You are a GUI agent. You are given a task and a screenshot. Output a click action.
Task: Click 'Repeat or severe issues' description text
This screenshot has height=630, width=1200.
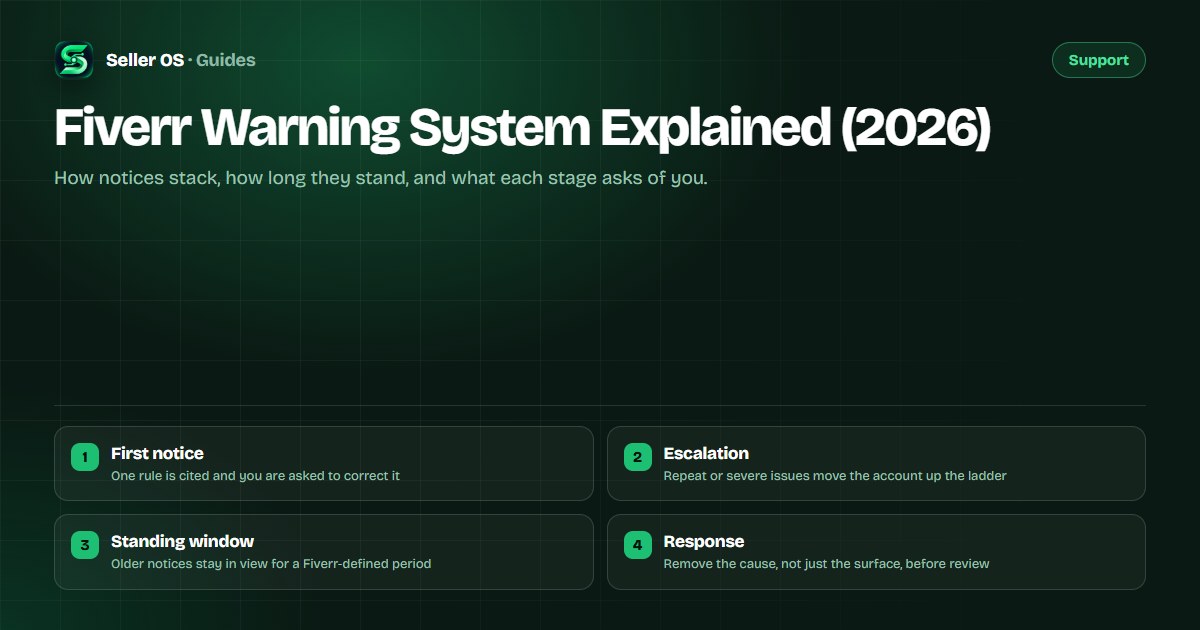click(835, 476)
